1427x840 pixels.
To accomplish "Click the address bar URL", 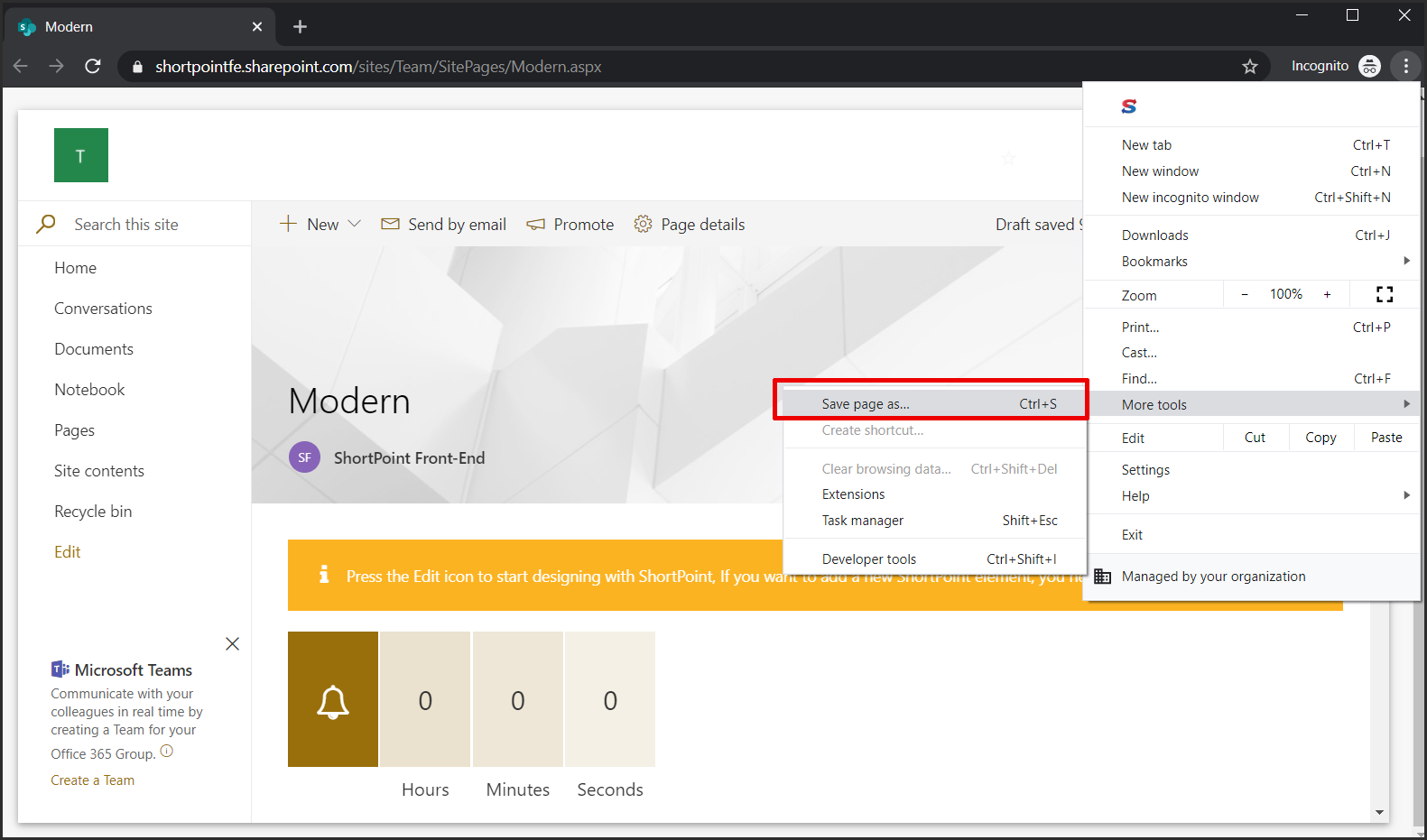I will coord(378,67).
